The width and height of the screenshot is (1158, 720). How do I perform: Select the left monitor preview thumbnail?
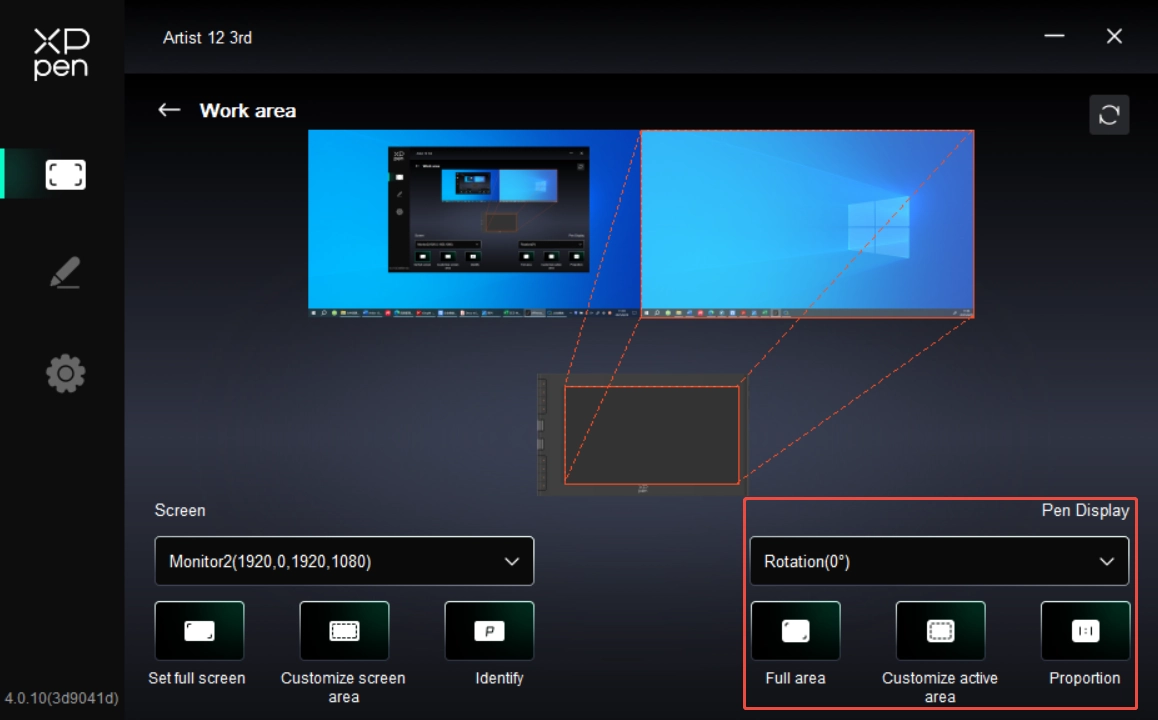pos(473,224)
